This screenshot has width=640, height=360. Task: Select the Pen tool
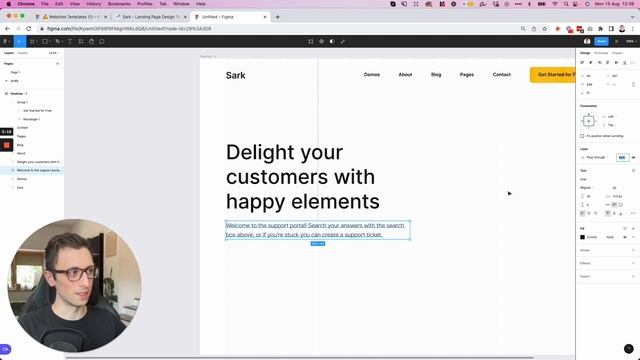[x=58, y=41]
